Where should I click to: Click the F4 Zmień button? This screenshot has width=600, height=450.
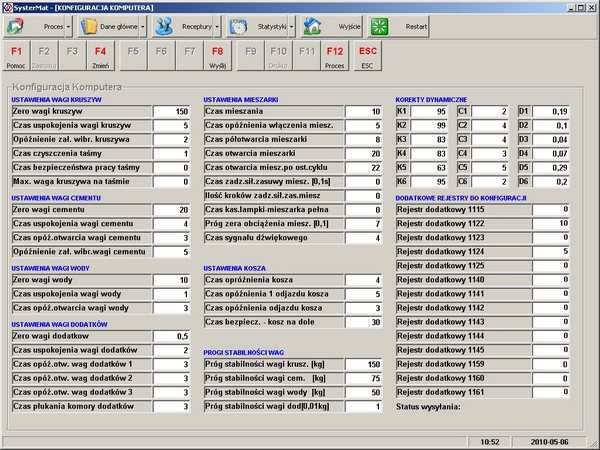coord(100,56)
